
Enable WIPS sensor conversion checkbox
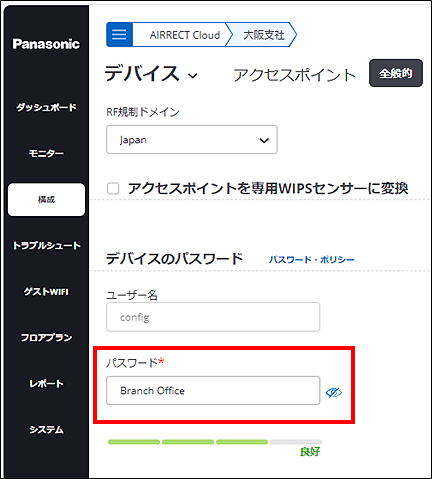[x=113, y=188]
